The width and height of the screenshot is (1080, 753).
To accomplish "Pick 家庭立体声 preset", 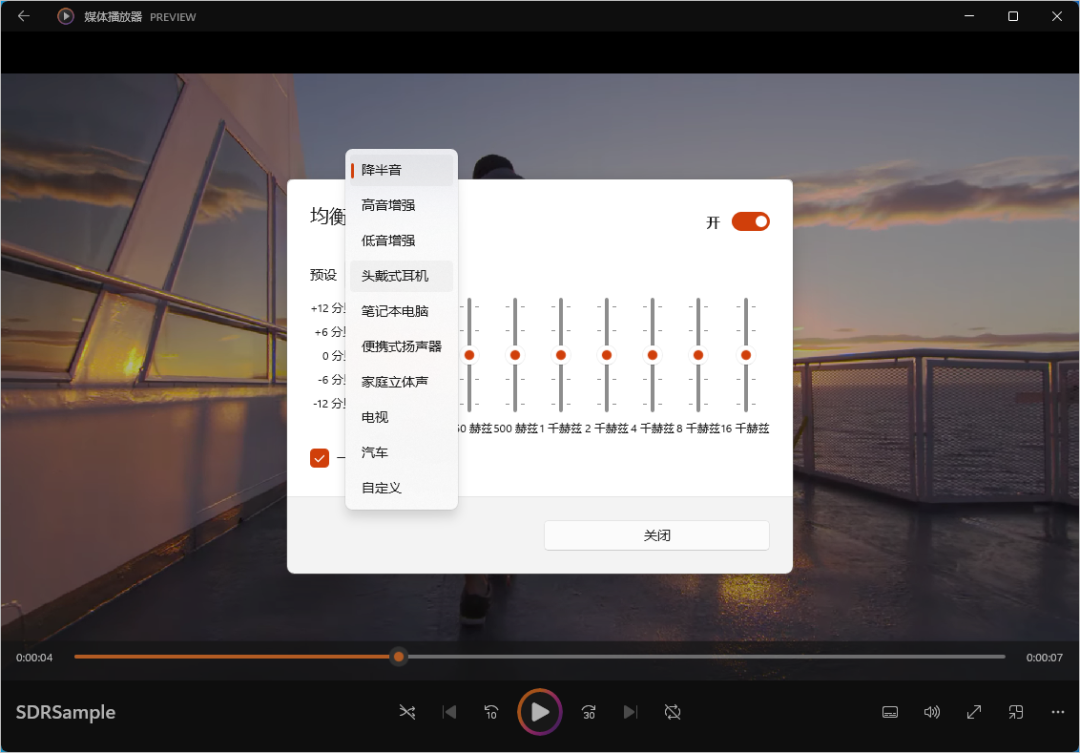I will 402,382.
